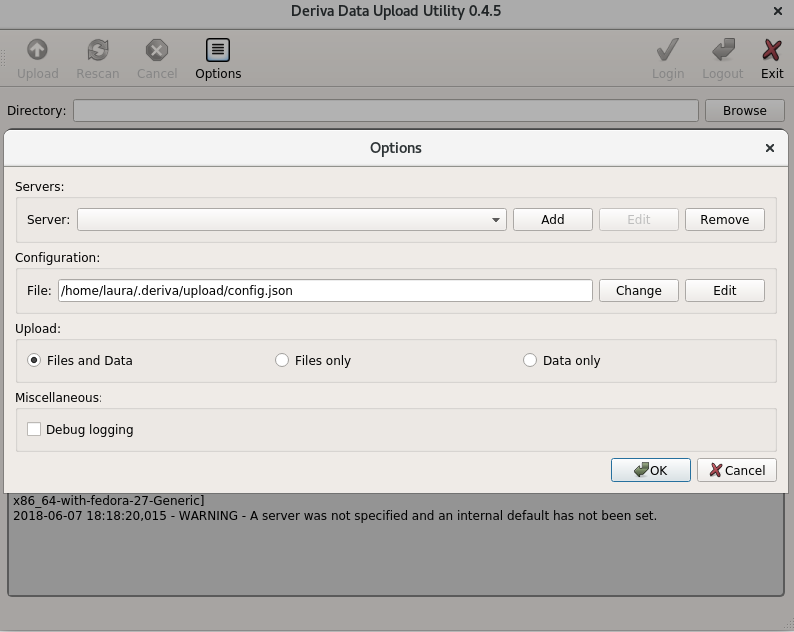This screenshot has height=632, width=794.
Task: Click the config.json file path field
Action: [325, 290]
